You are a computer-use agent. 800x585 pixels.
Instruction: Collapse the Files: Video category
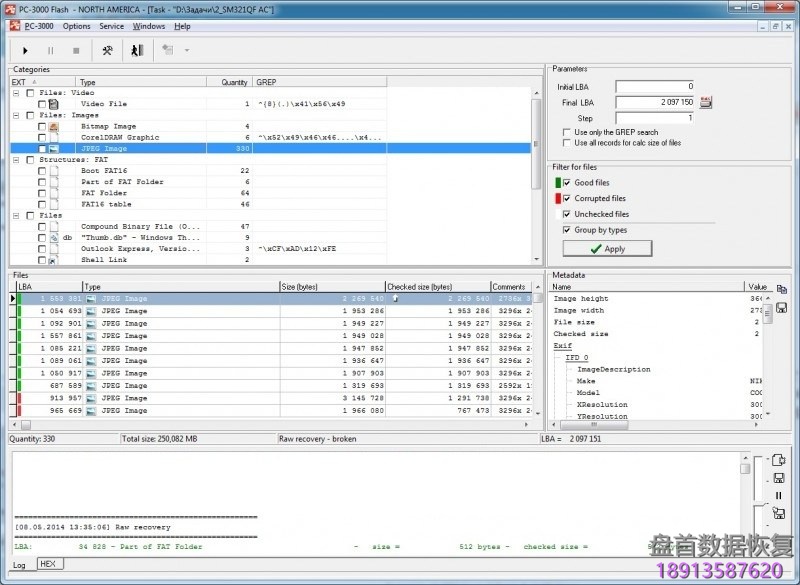coord(16,93)
